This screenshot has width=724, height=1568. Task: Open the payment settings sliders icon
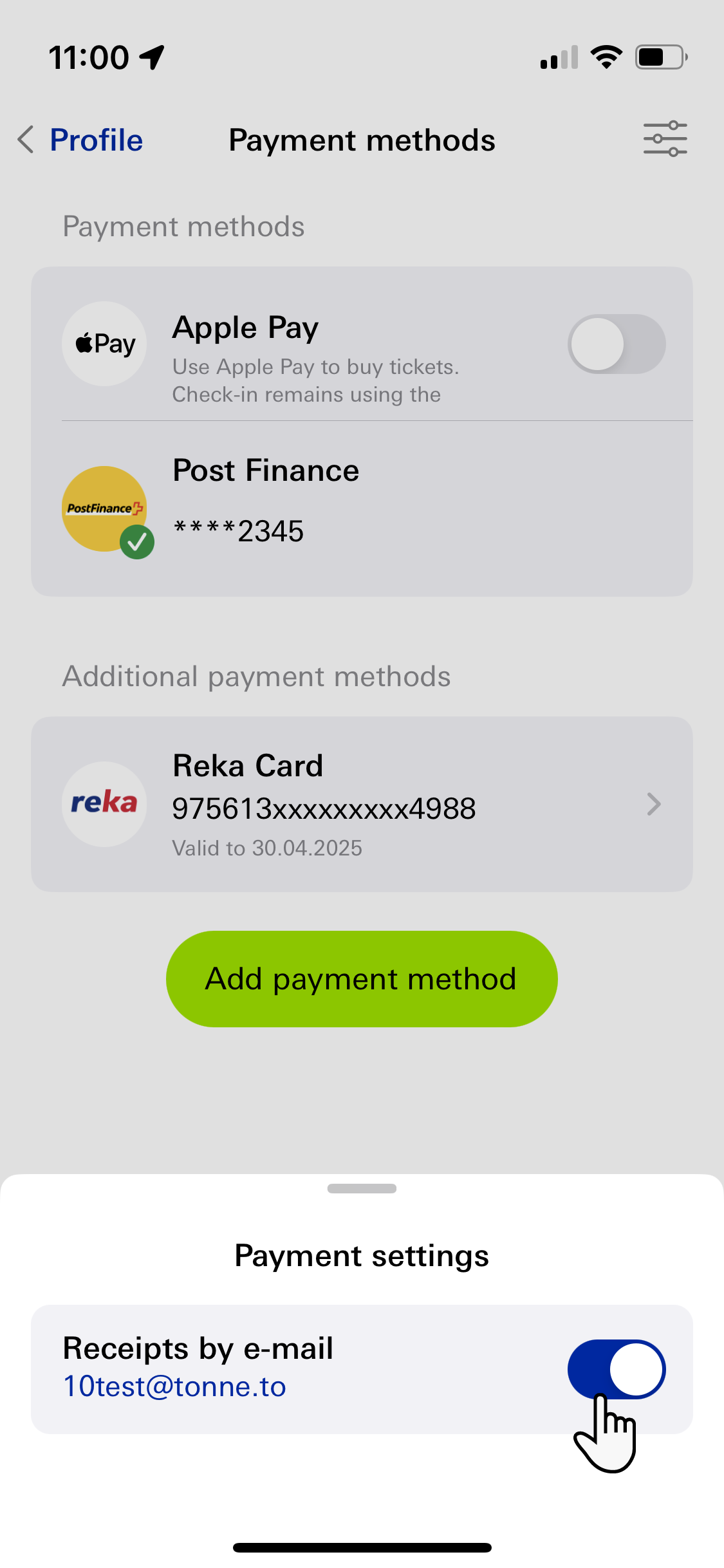665,139
